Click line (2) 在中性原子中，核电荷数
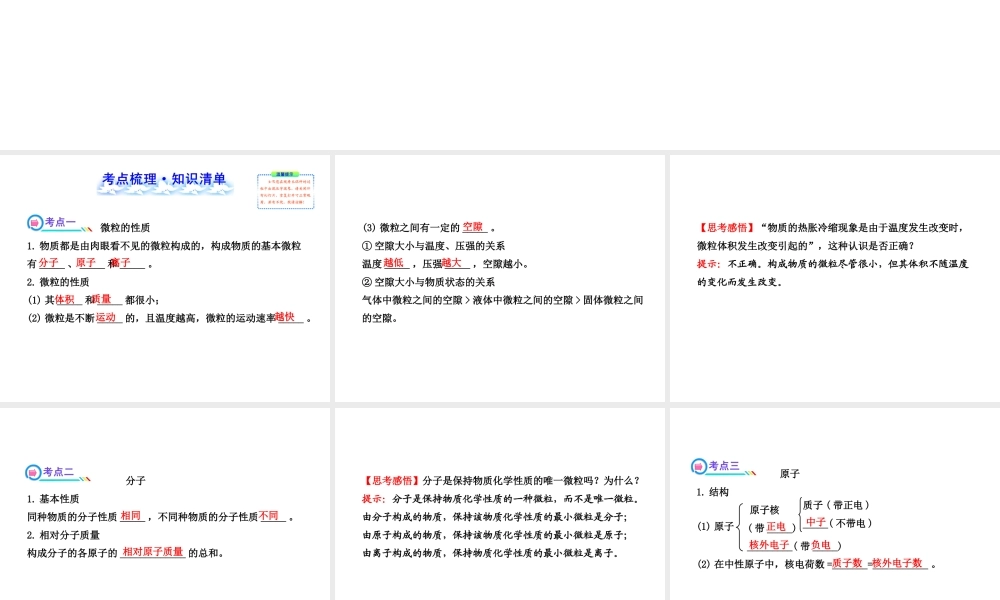The image size is (1000, 600). pyautogui.click(x=816, y=564)
